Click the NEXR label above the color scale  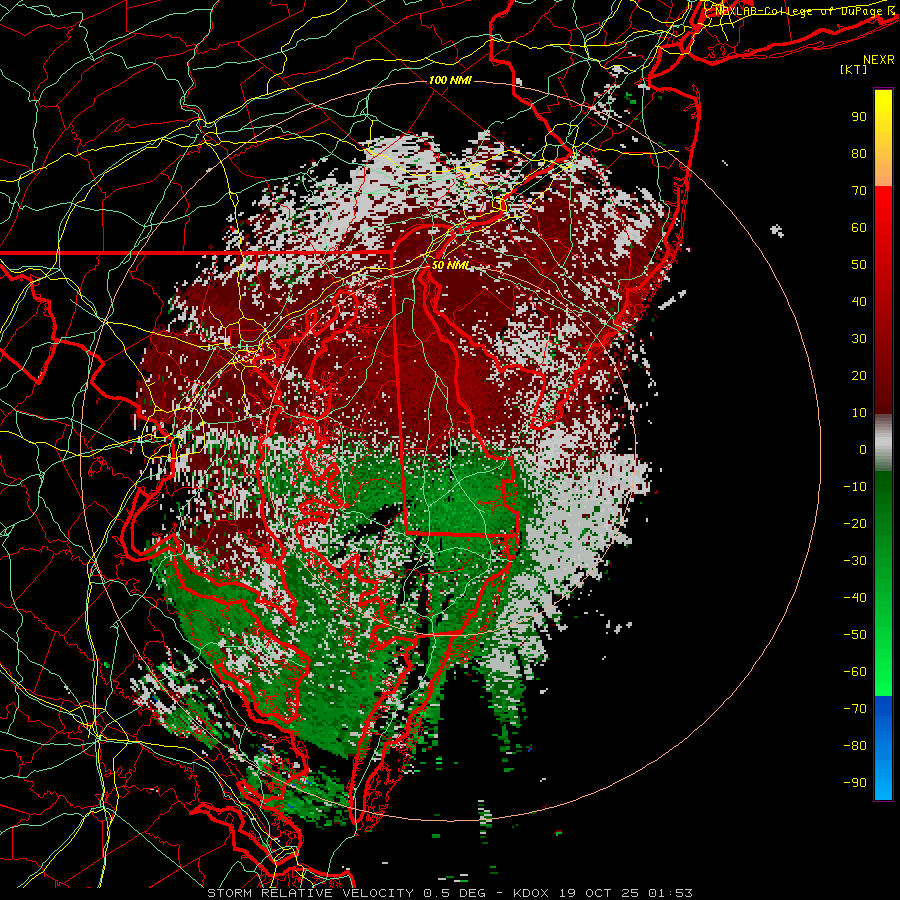coord(878,60)
